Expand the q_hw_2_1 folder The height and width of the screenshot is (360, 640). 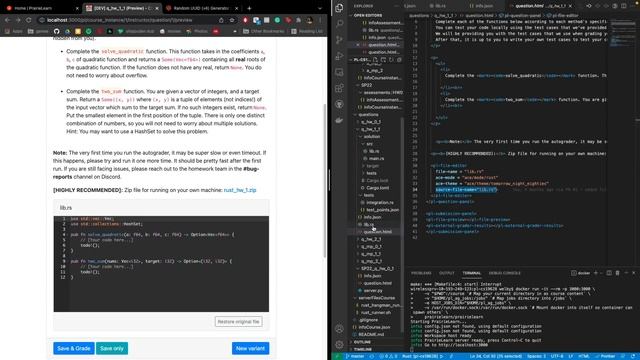[x=371, y=239]
